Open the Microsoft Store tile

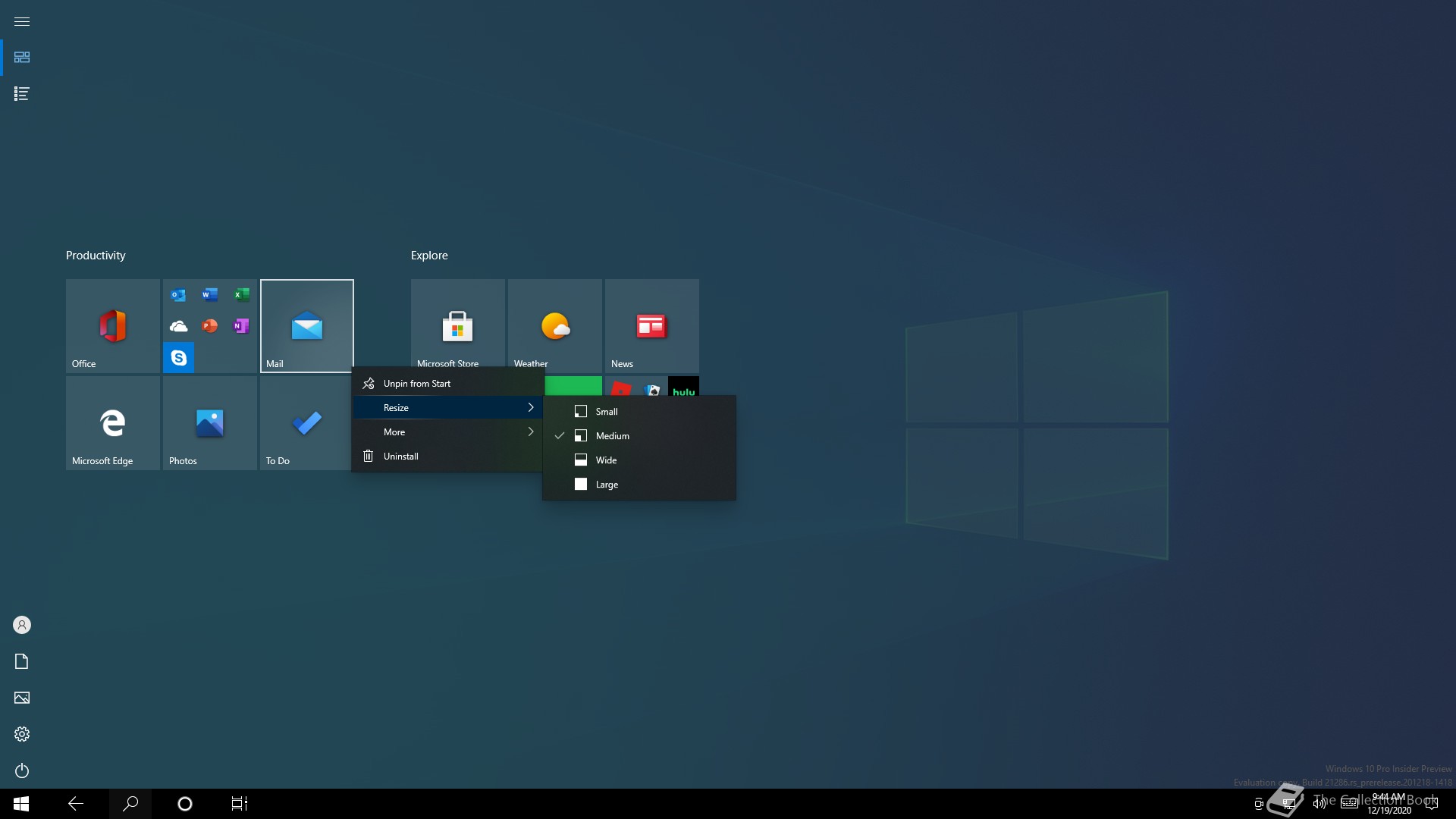click(x=457, y=325)
